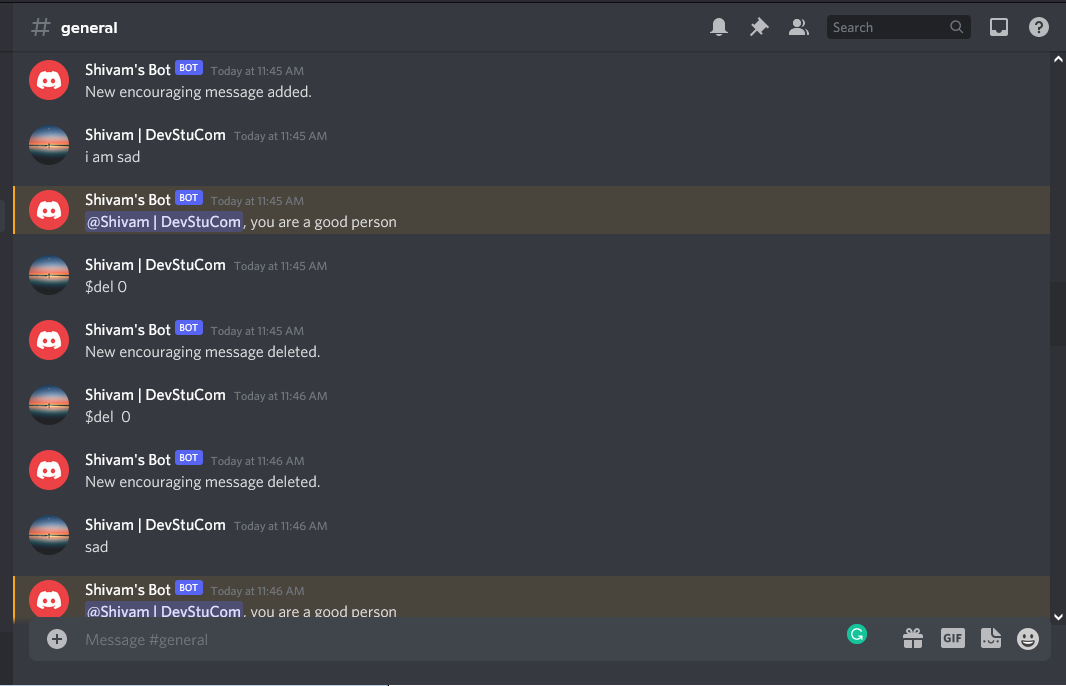1066x686 pixels.
Task: Open the help question mark icon
Action: [x=1039, y=27]
